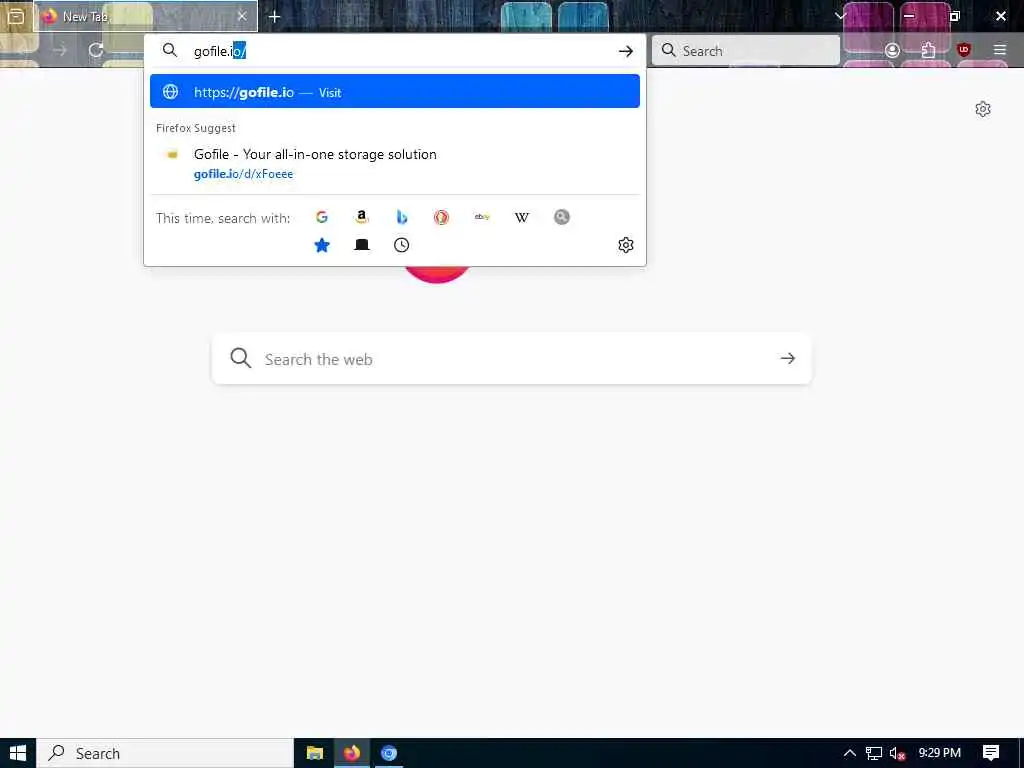Personalize new tab gear icon
This screenshot has width=1024, height=768.
click(x=983, y=109)
